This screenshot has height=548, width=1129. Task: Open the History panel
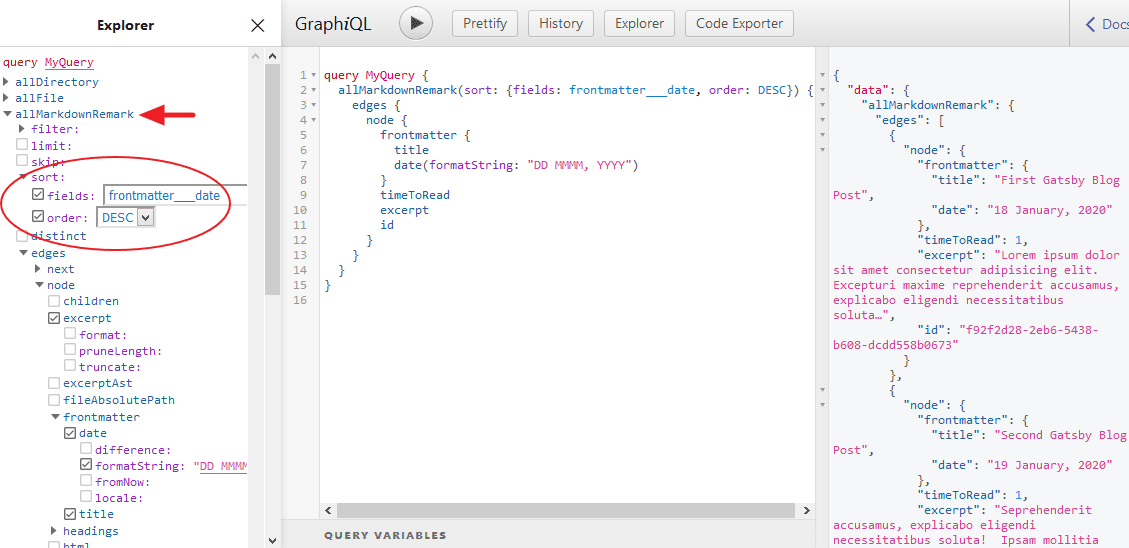pyautogui.click(x=560, y=24)
